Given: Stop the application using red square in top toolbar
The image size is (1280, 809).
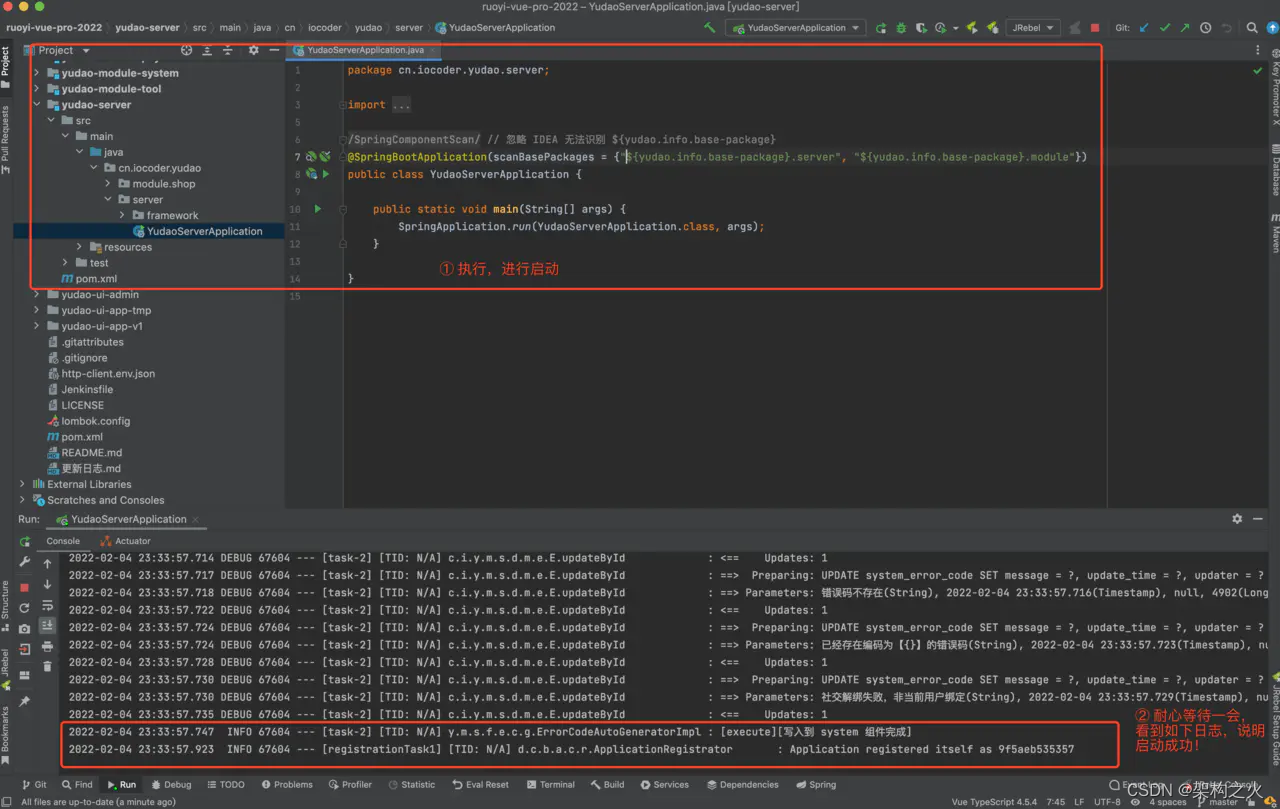Looking at the screenshot, I should coord(1095,28).
